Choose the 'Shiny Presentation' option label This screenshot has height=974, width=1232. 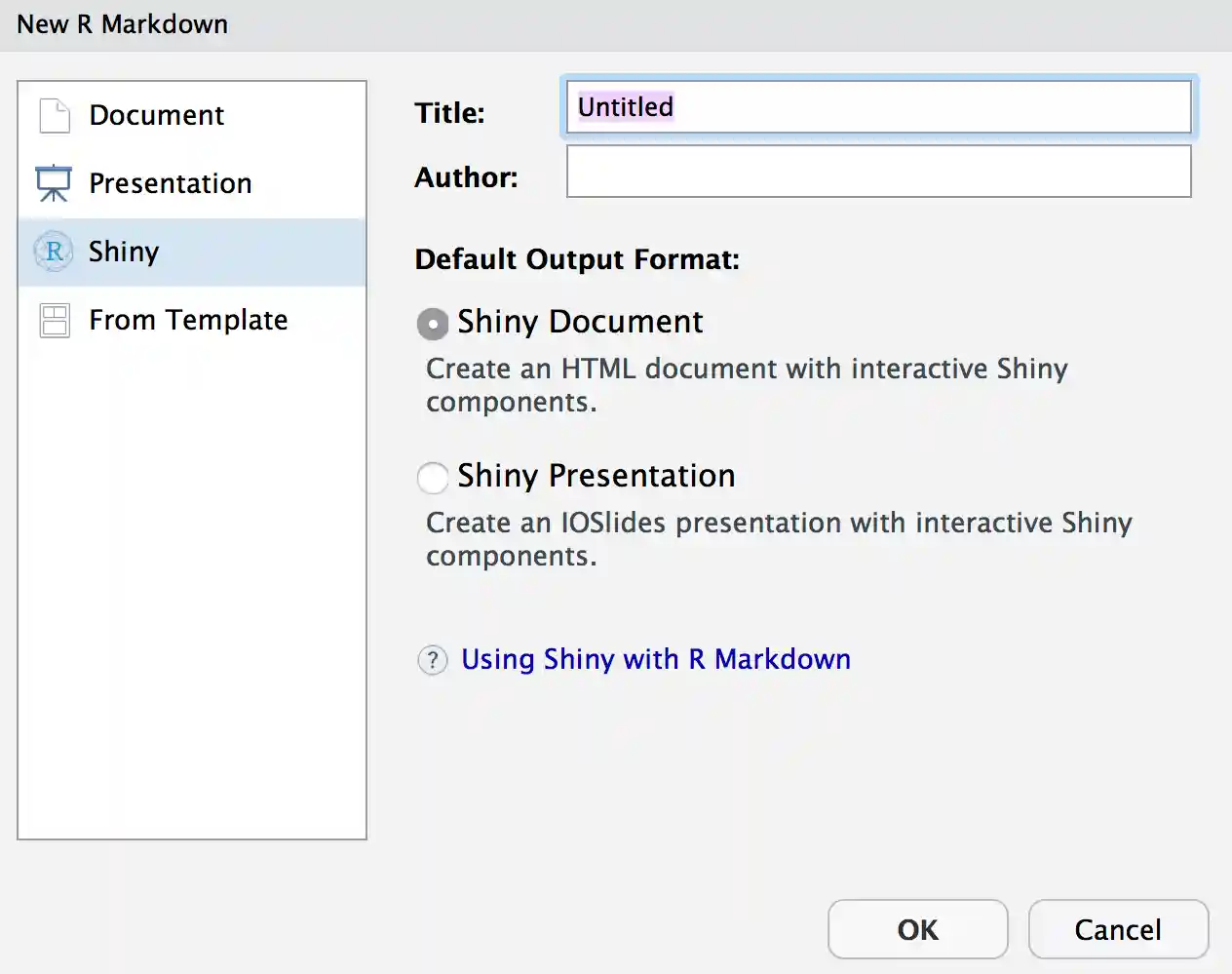tap(596, 476)
